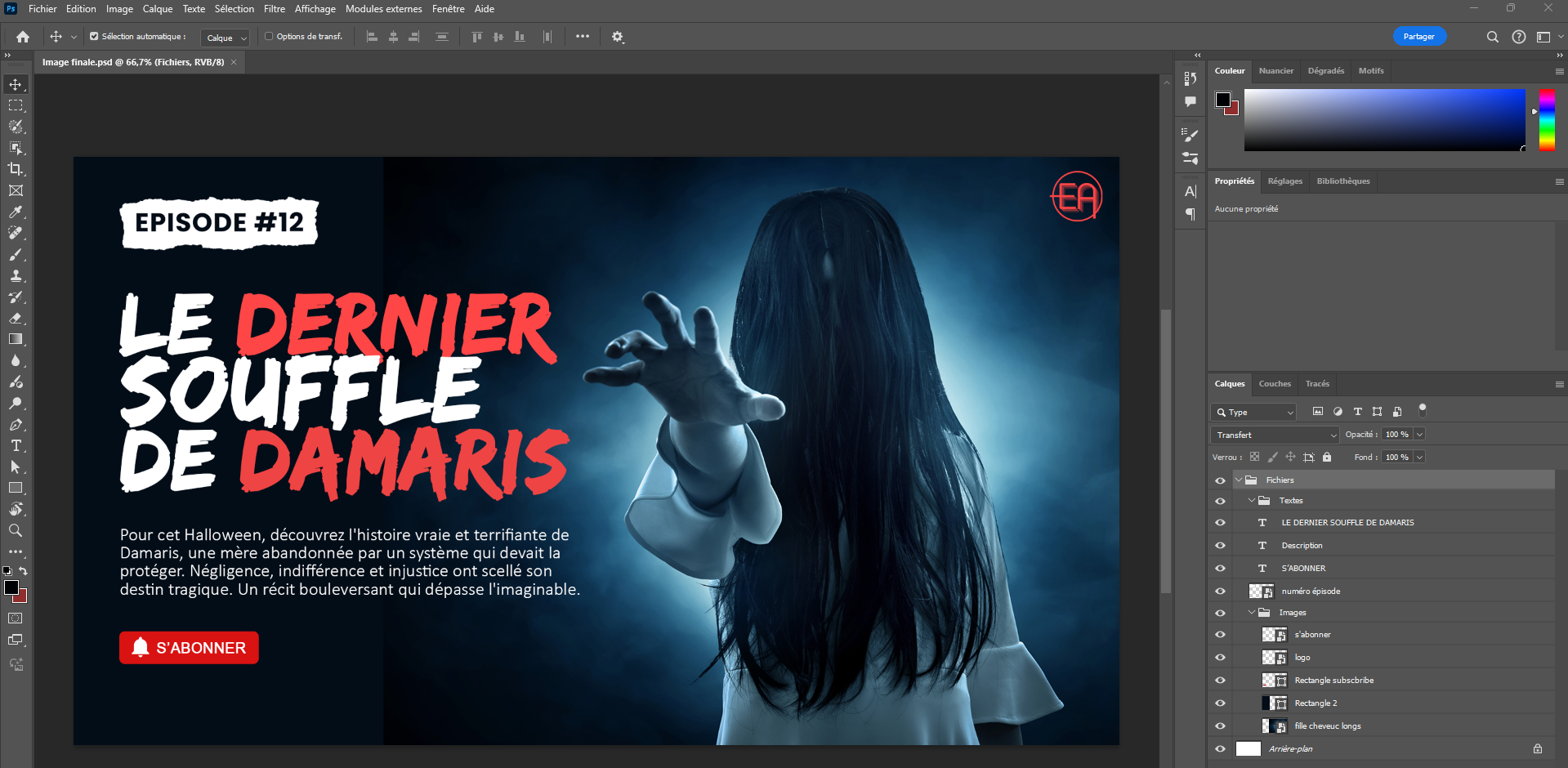
Task: Click the Partager button
Action: click(1418, 37)
